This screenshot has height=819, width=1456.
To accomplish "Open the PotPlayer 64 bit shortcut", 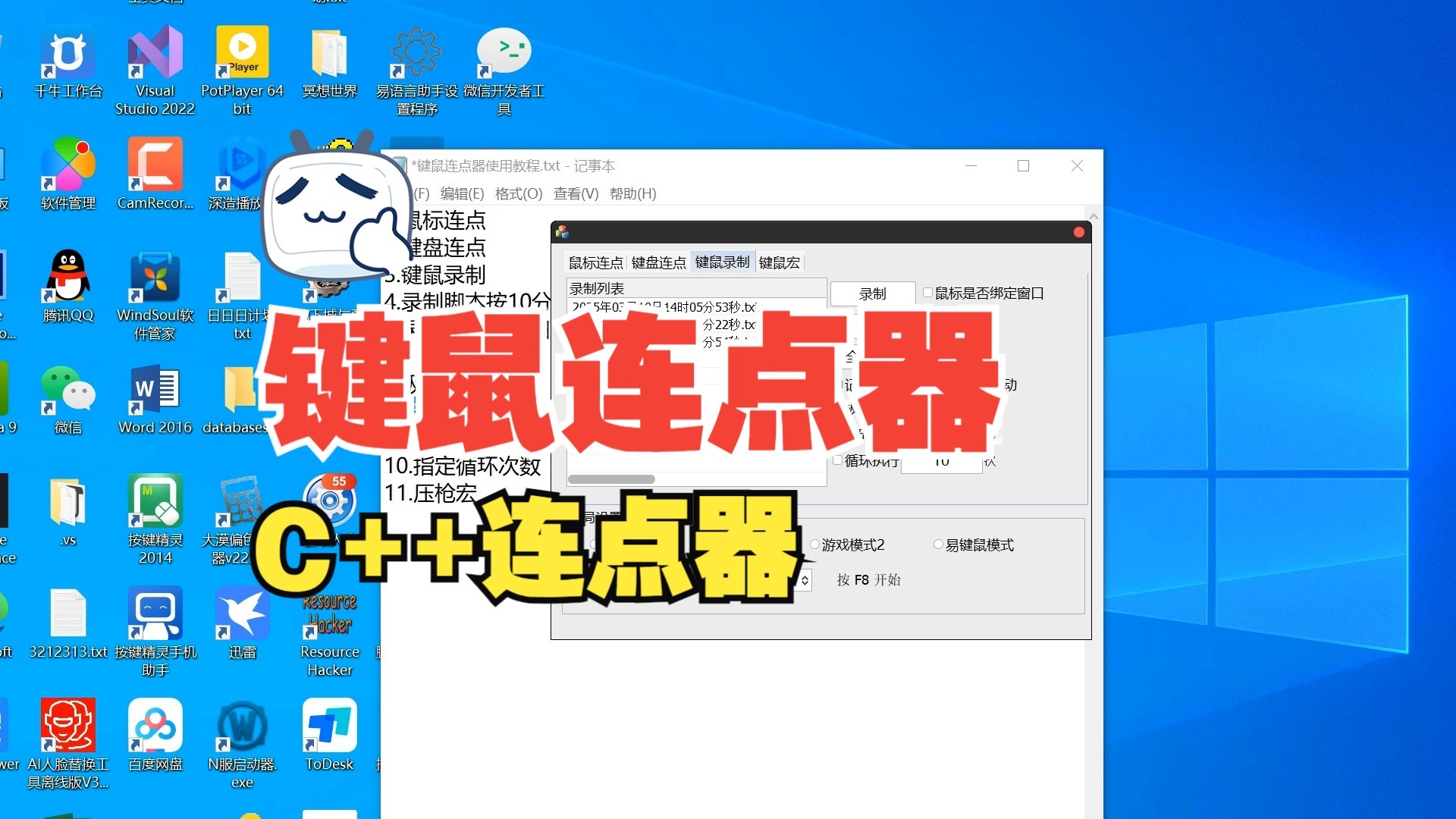I will click(x=242, y=70).
